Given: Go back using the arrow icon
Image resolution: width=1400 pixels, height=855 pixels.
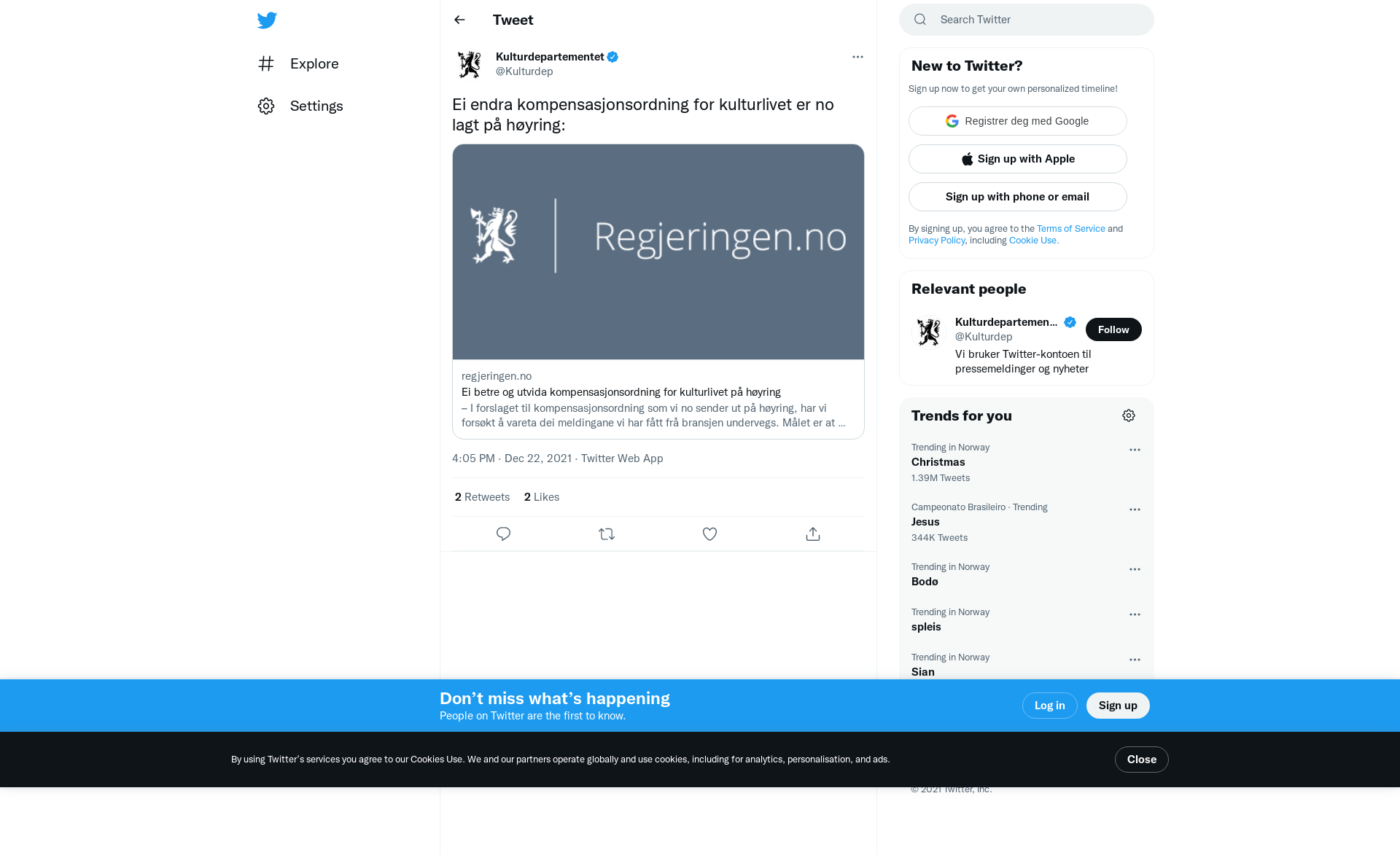Looking at the screenshot, I should pyautogui.click(x=459, y=20).
